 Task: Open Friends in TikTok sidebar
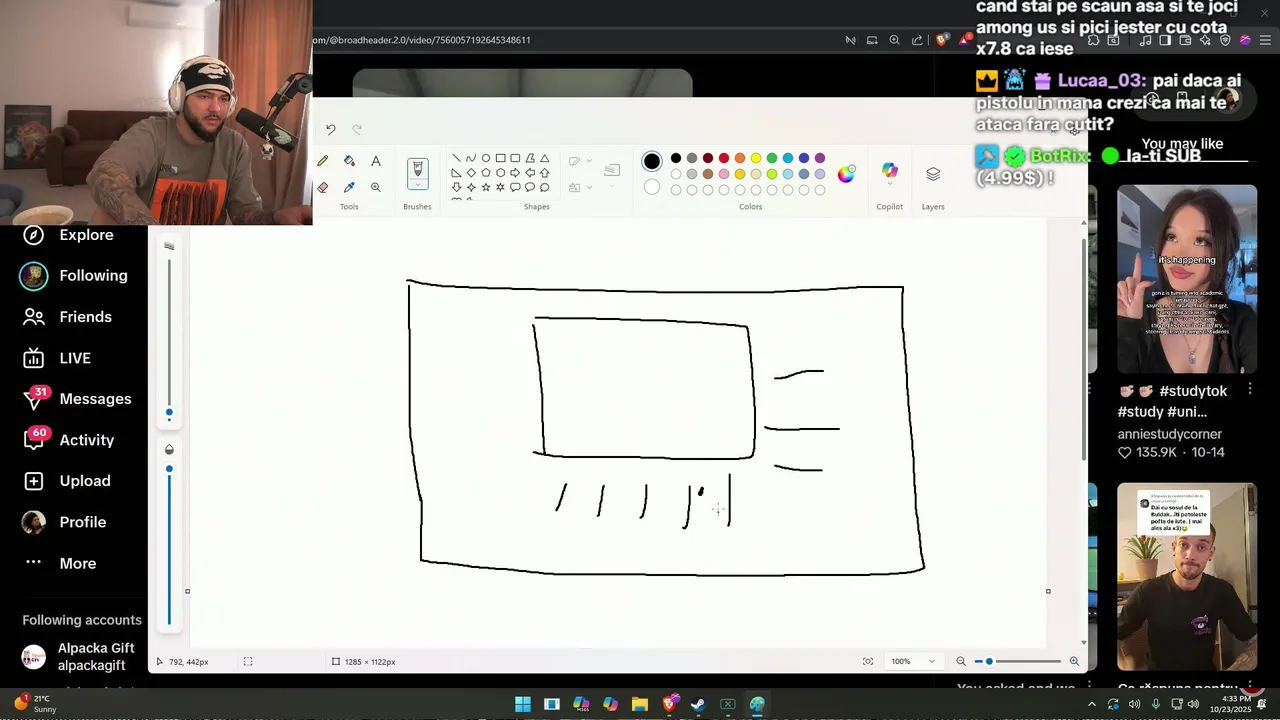click(68, 317)
